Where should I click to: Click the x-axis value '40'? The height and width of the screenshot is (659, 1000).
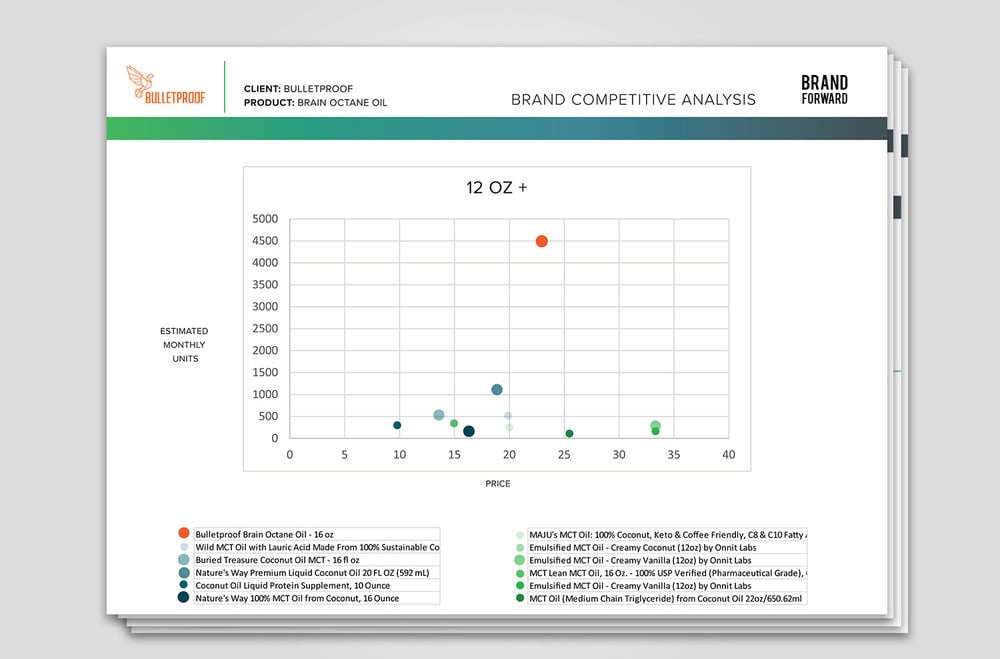tap(728, 455)
